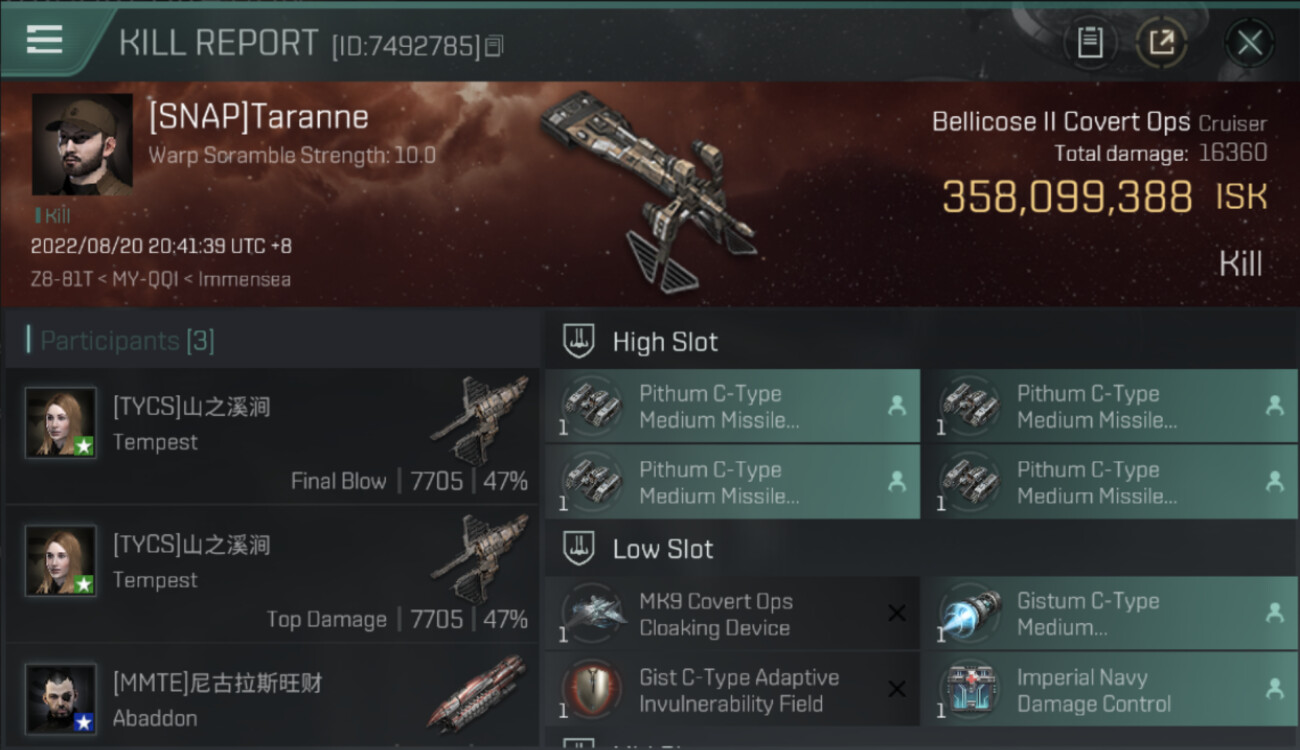View the Final Blow participant entry
This screenshot has height=750, width=1300.
tap(272, 436)
